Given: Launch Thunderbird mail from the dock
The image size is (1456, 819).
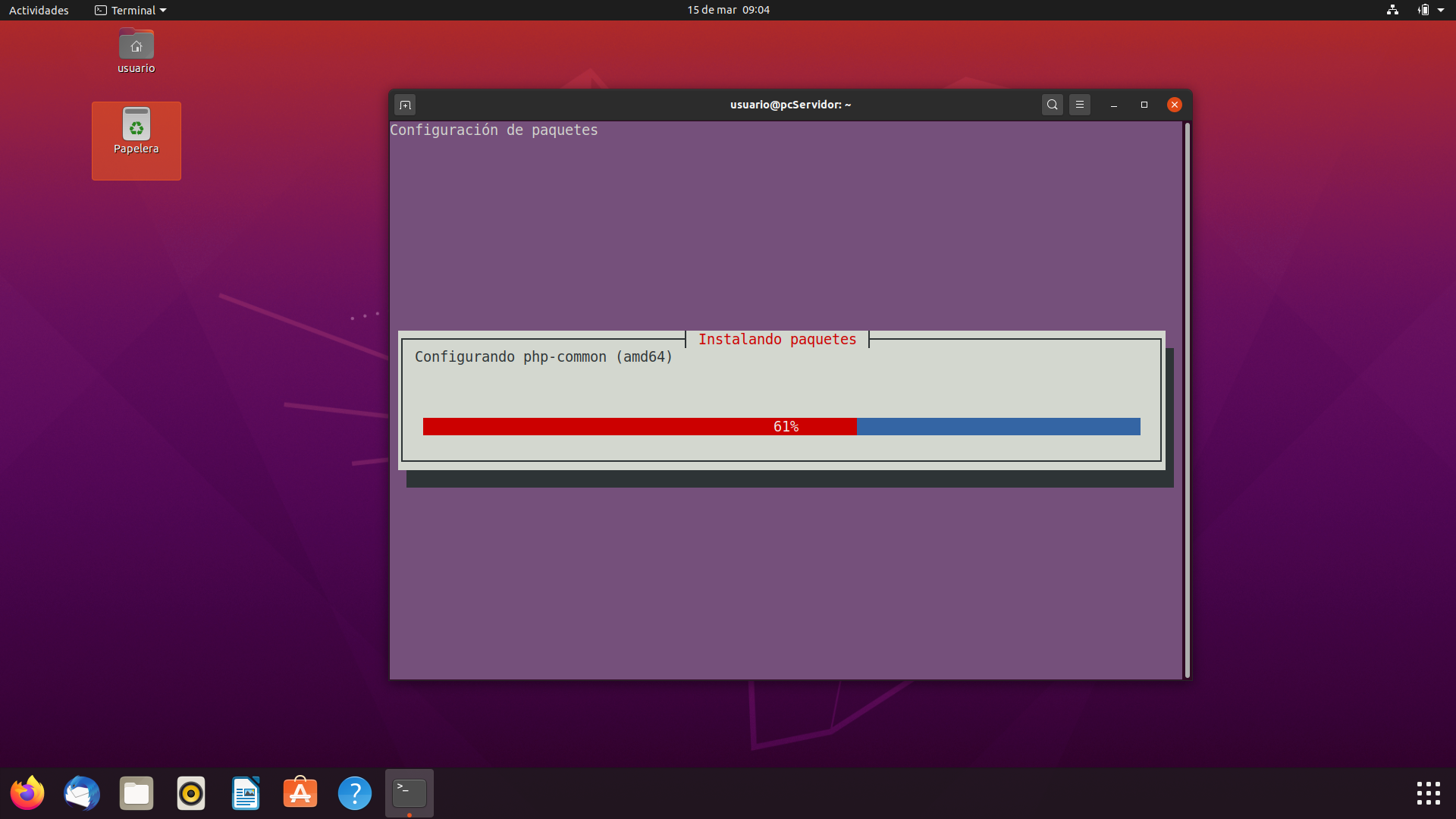Looking at the screenshot, I should point(82,793).
